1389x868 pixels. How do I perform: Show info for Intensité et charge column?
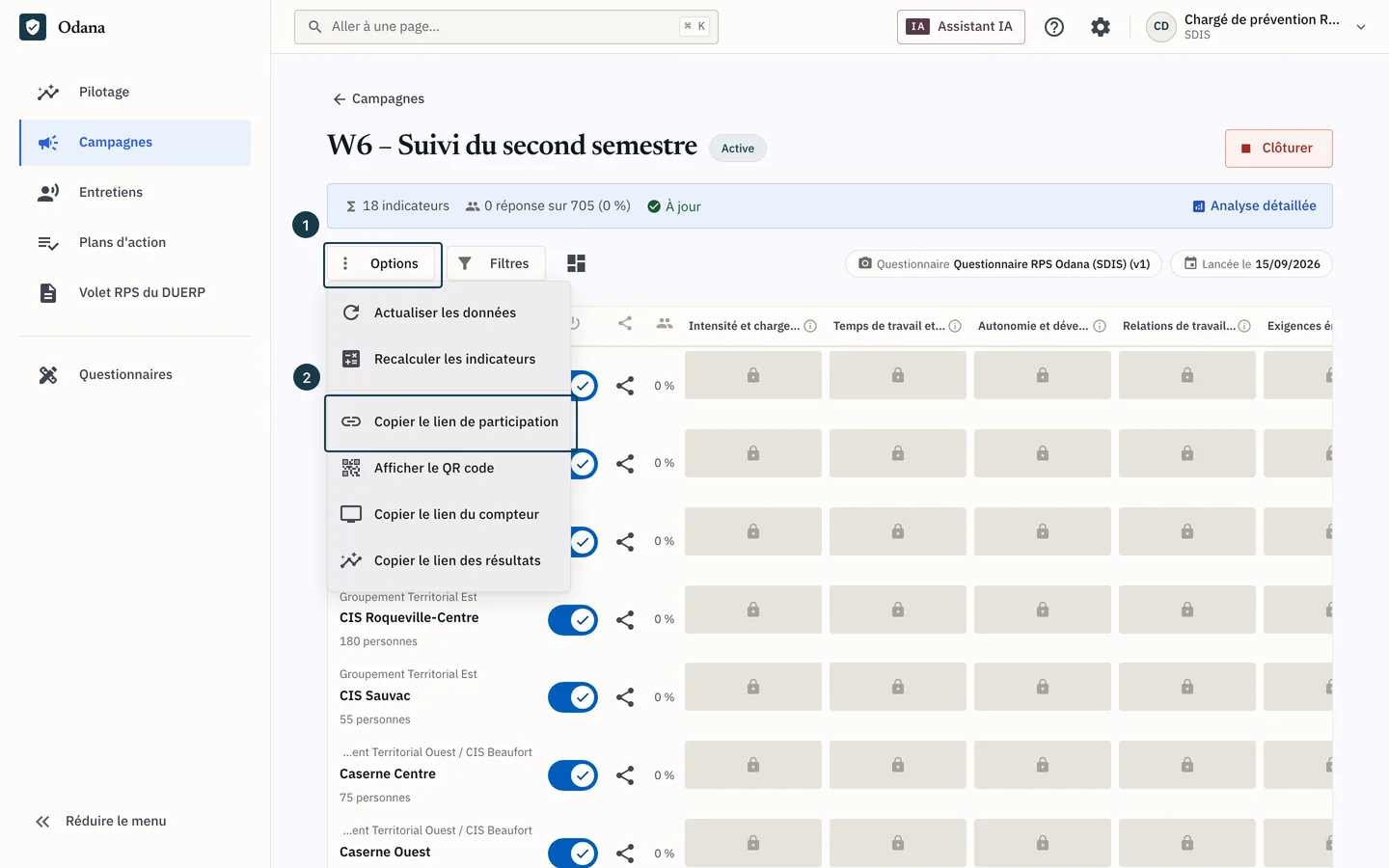click(x=810, y=326)
